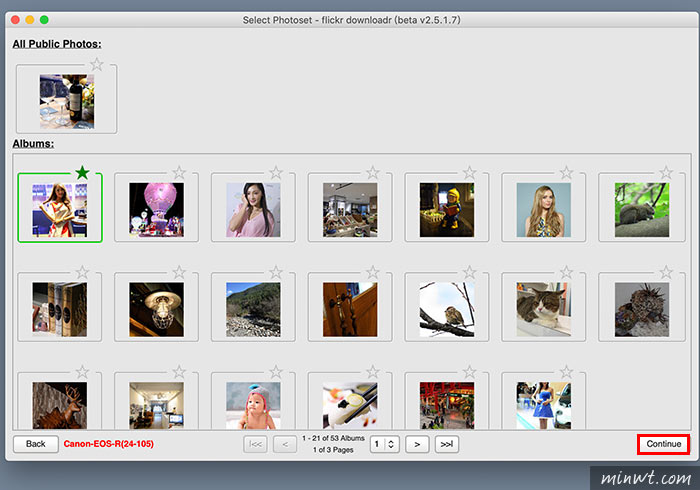The width and height of the screenshot is (700, 490).
Task: Click the green favorite star on the selected album
Action: tap(82, 172)
